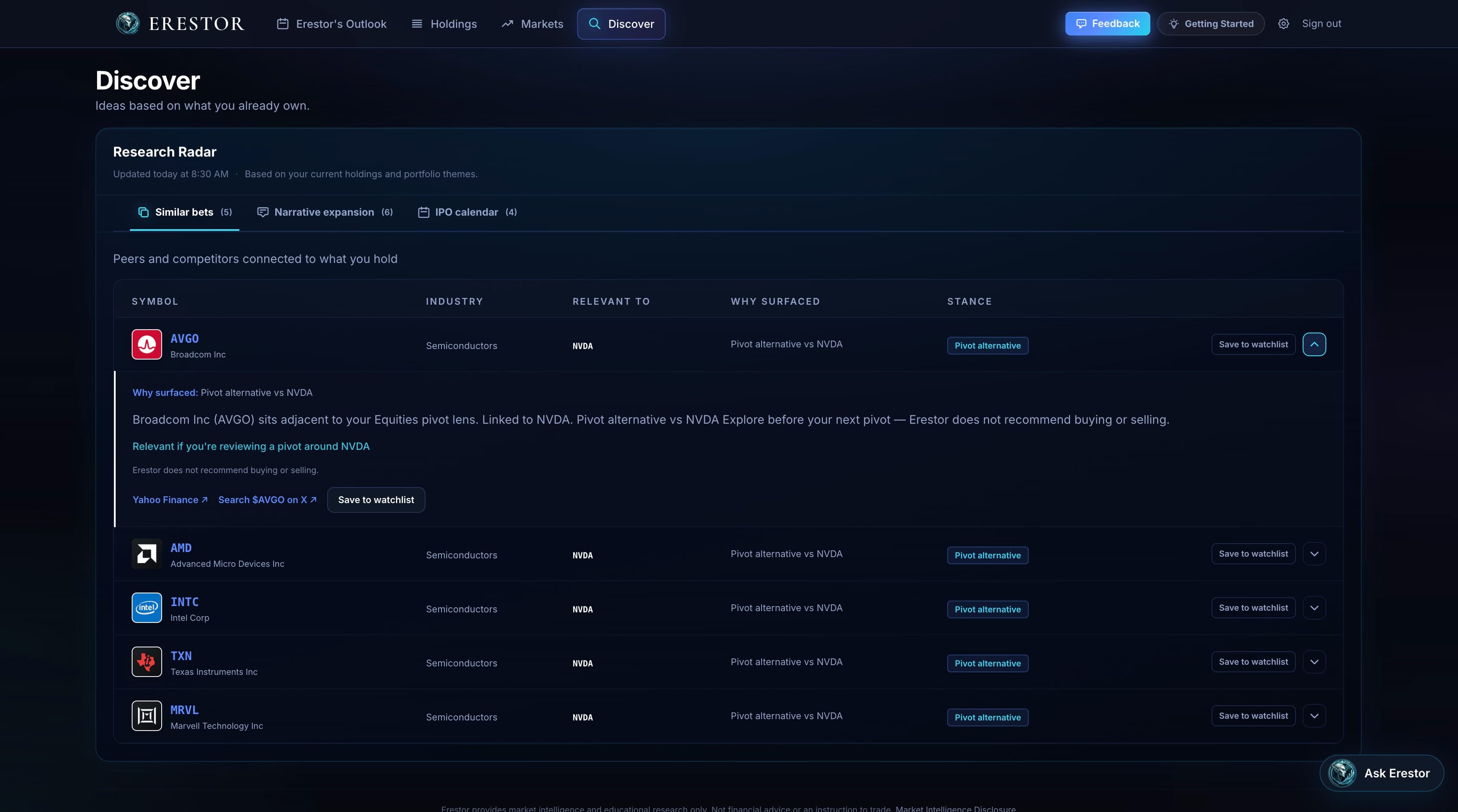Image resolution: width=1458 pixels, height=812 pixels.
Task: Click NVDA tag in MRVL row
Action: click(x=583, y=717)
